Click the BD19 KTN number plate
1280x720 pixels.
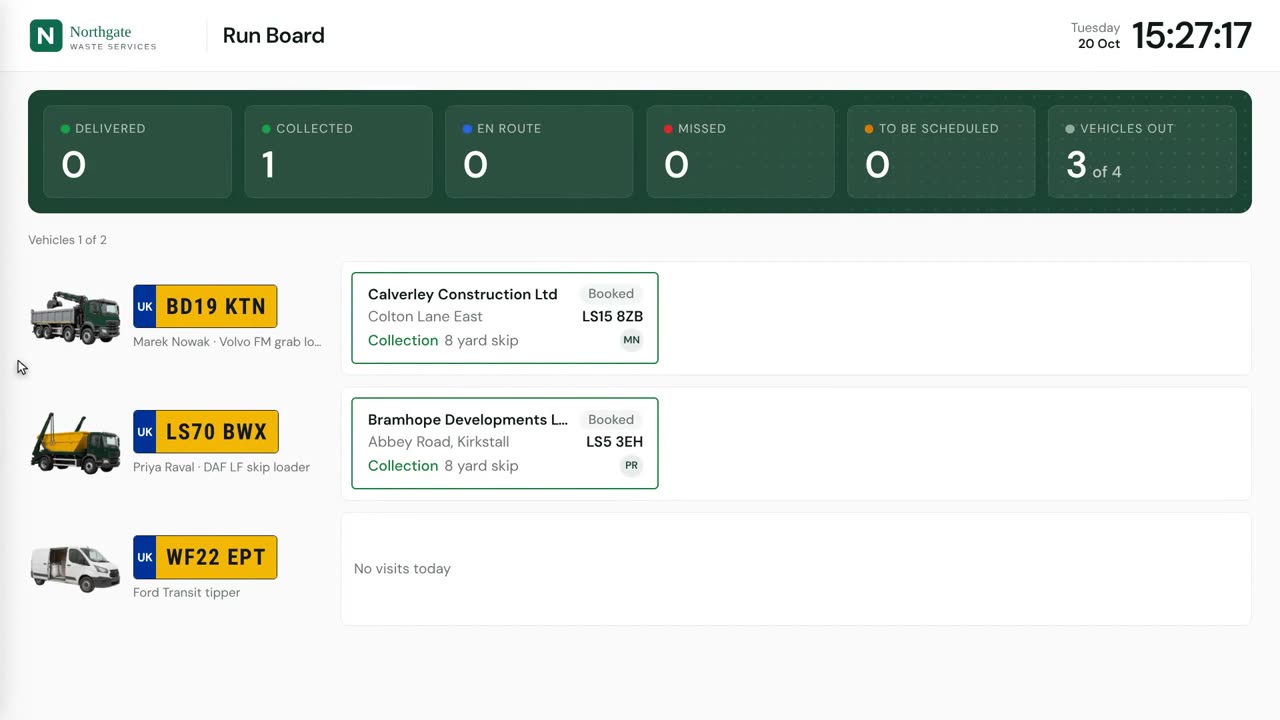click(205, 306)
